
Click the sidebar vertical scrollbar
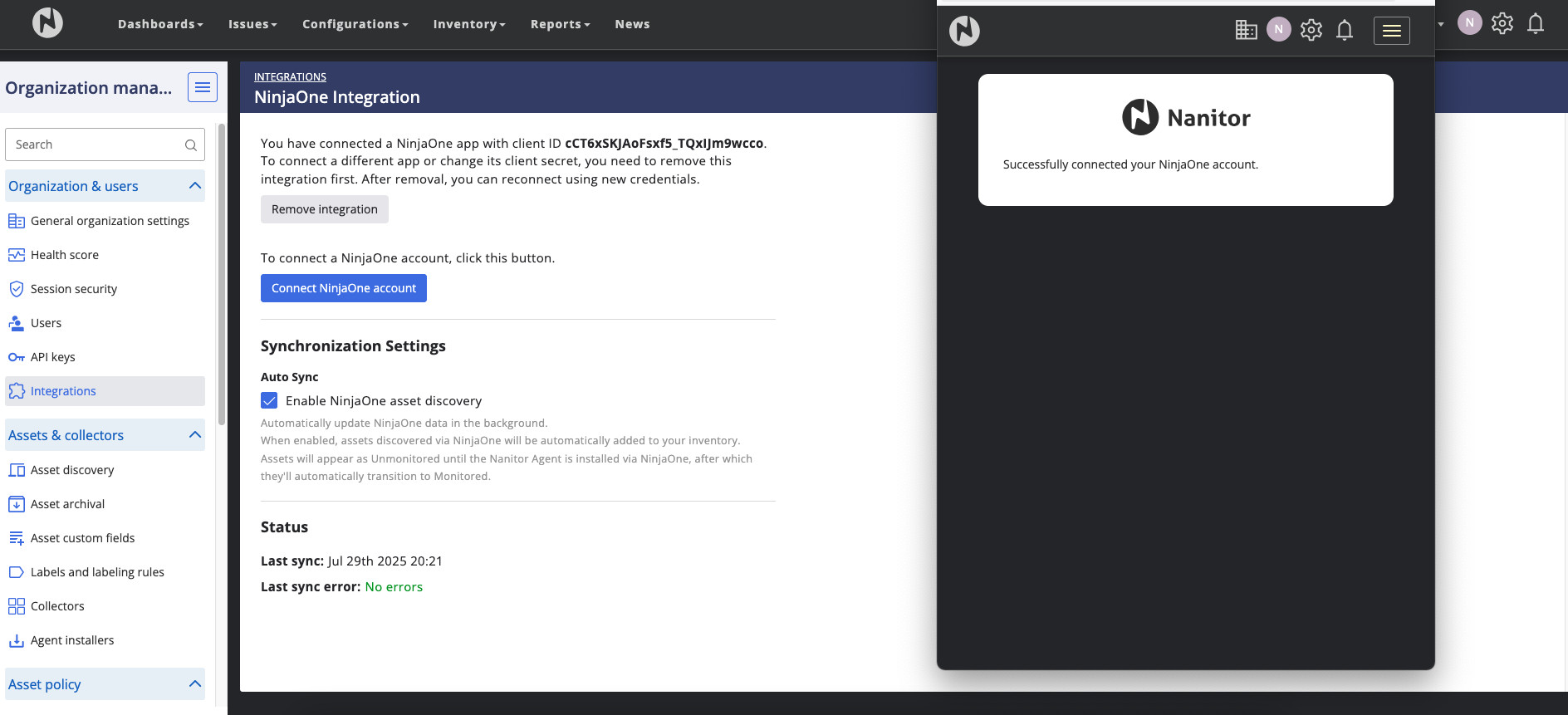221,274
